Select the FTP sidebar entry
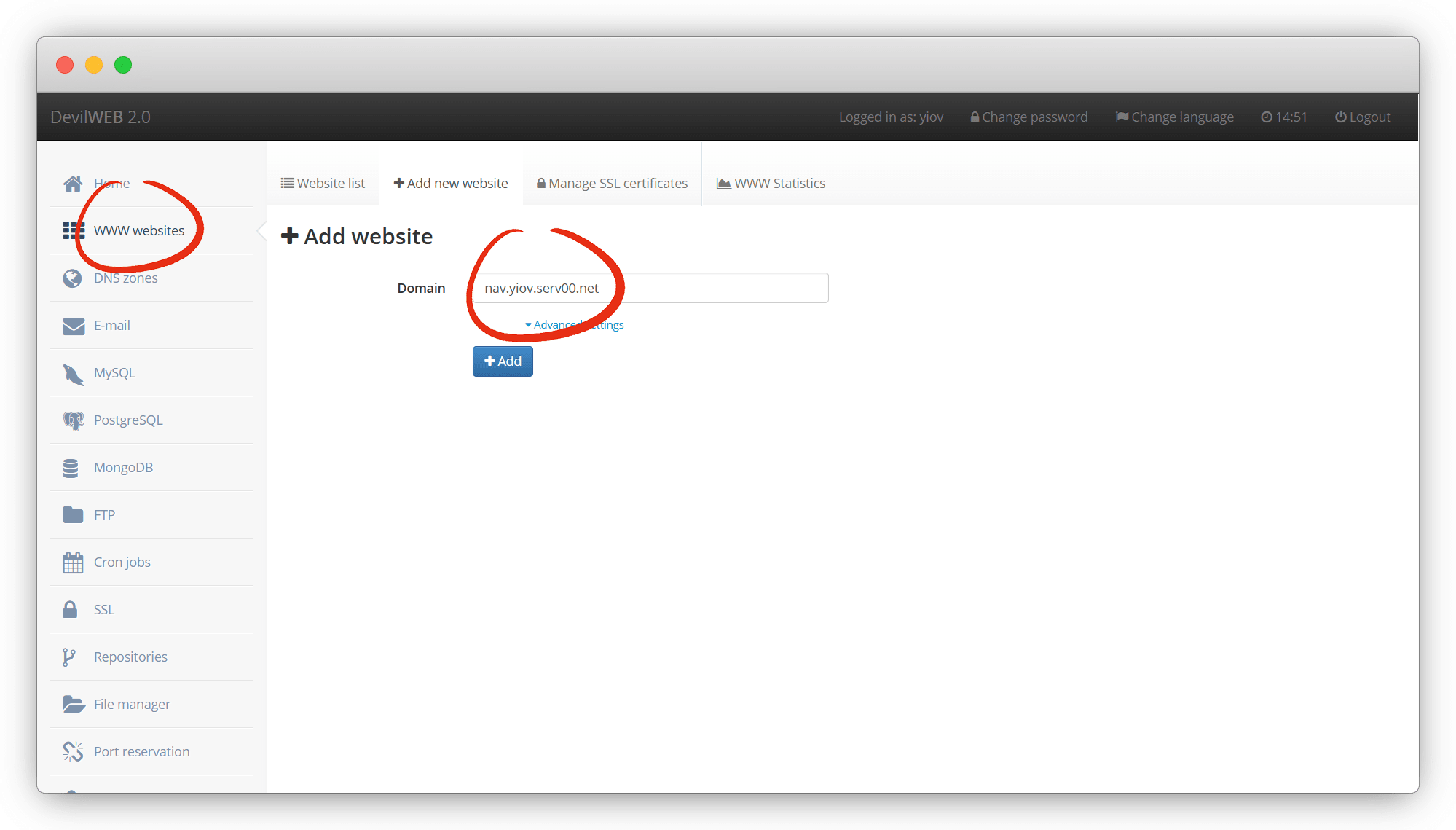Viewport: 1456px width, 830px height. pyautogui.click(x=104, y=515)
